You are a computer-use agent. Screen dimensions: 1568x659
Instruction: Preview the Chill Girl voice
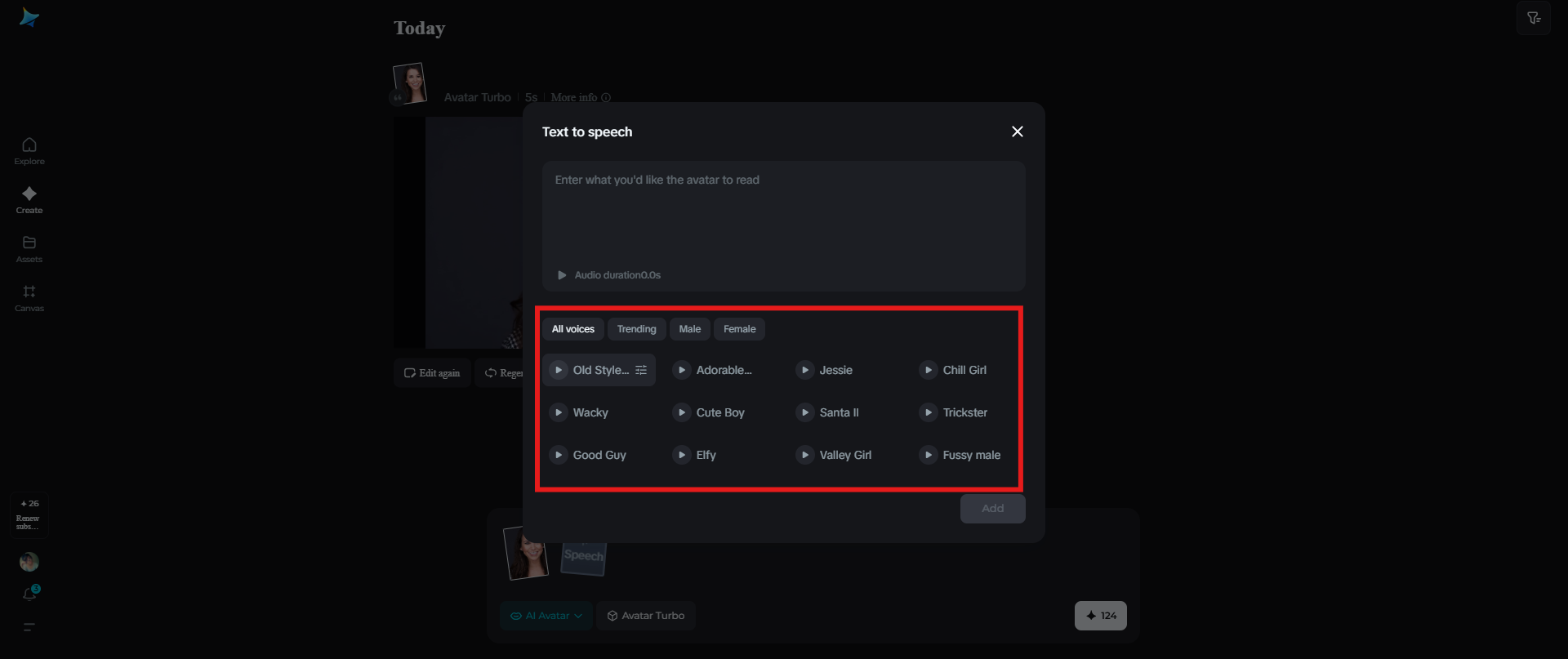coord(929,370)
